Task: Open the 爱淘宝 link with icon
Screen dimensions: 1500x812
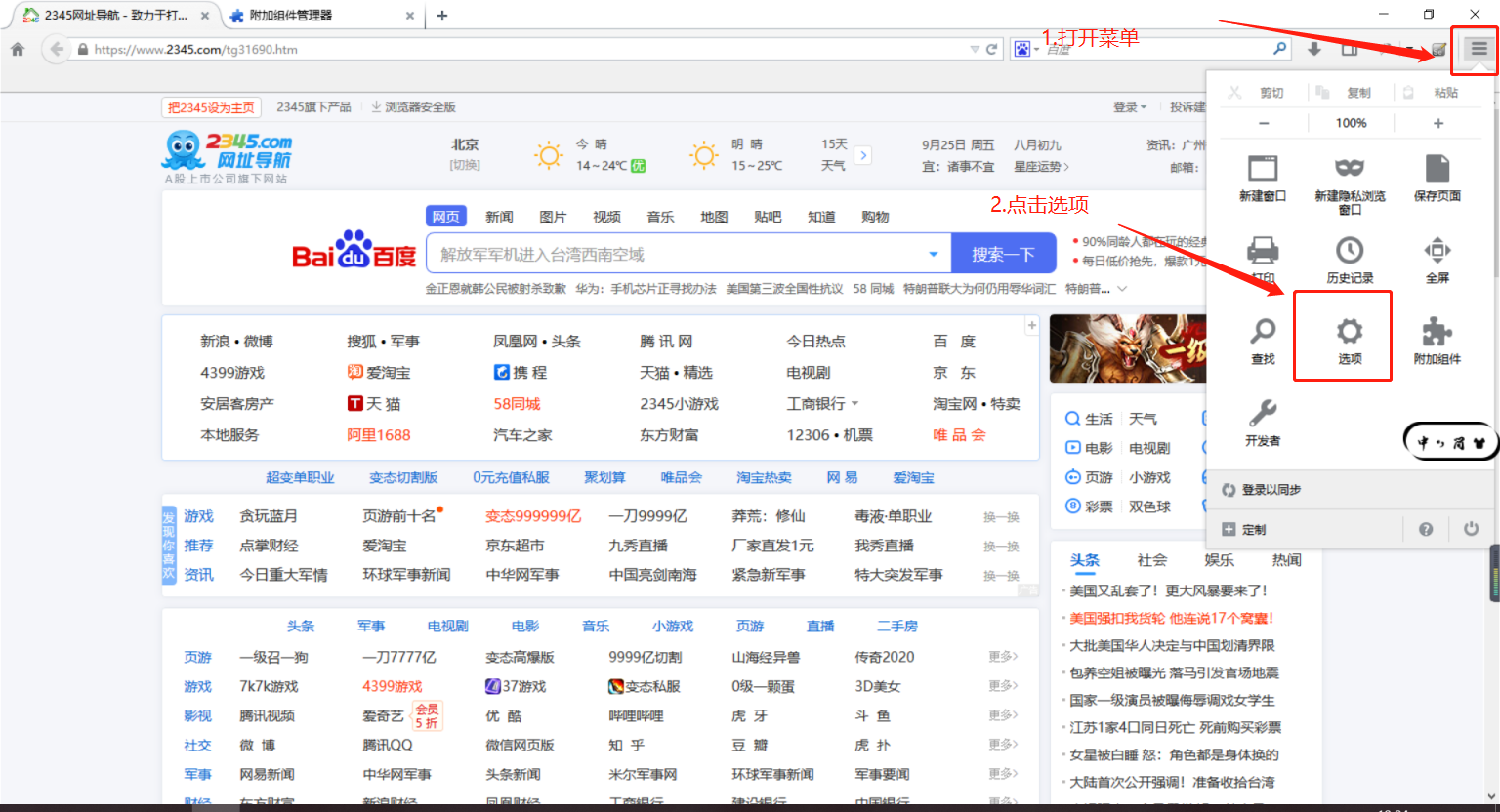Action: pos(379,372)
